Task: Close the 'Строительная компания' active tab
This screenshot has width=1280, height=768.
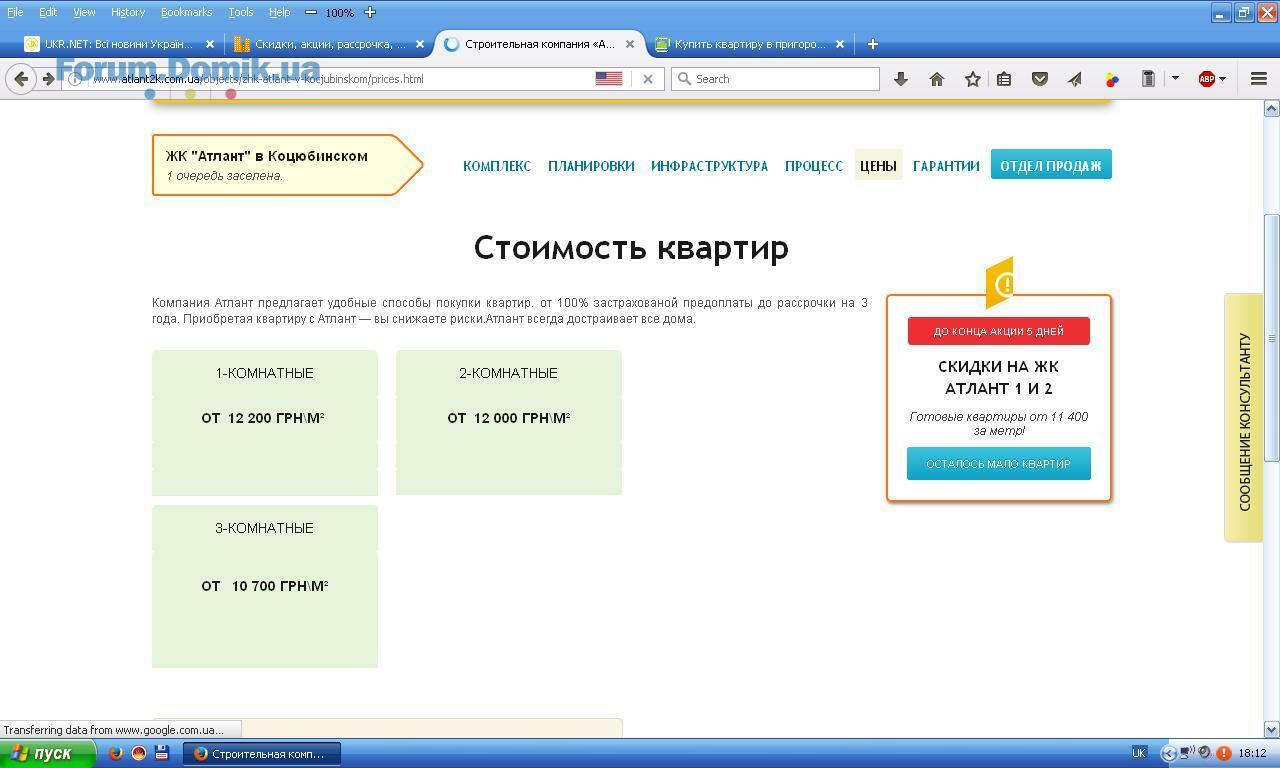Action: coord(630,44)
